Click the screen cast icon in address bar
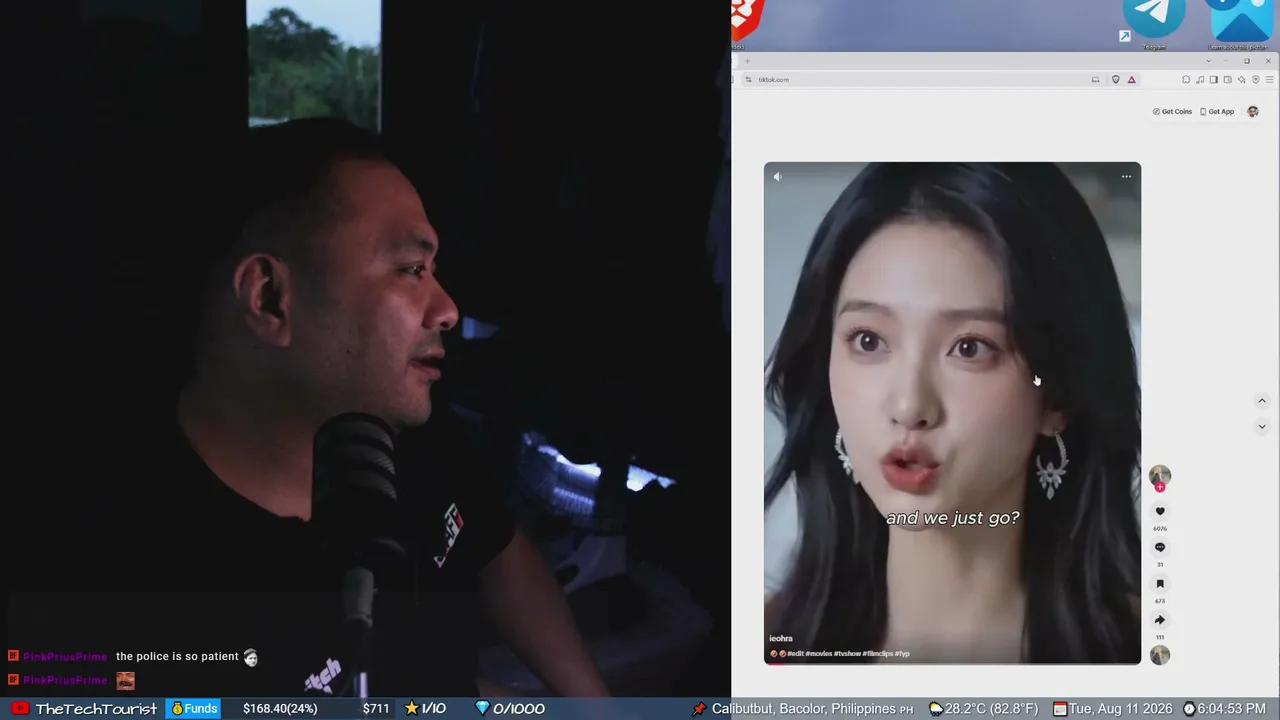The image size is (1280, 720). (x=1096, y=80)
